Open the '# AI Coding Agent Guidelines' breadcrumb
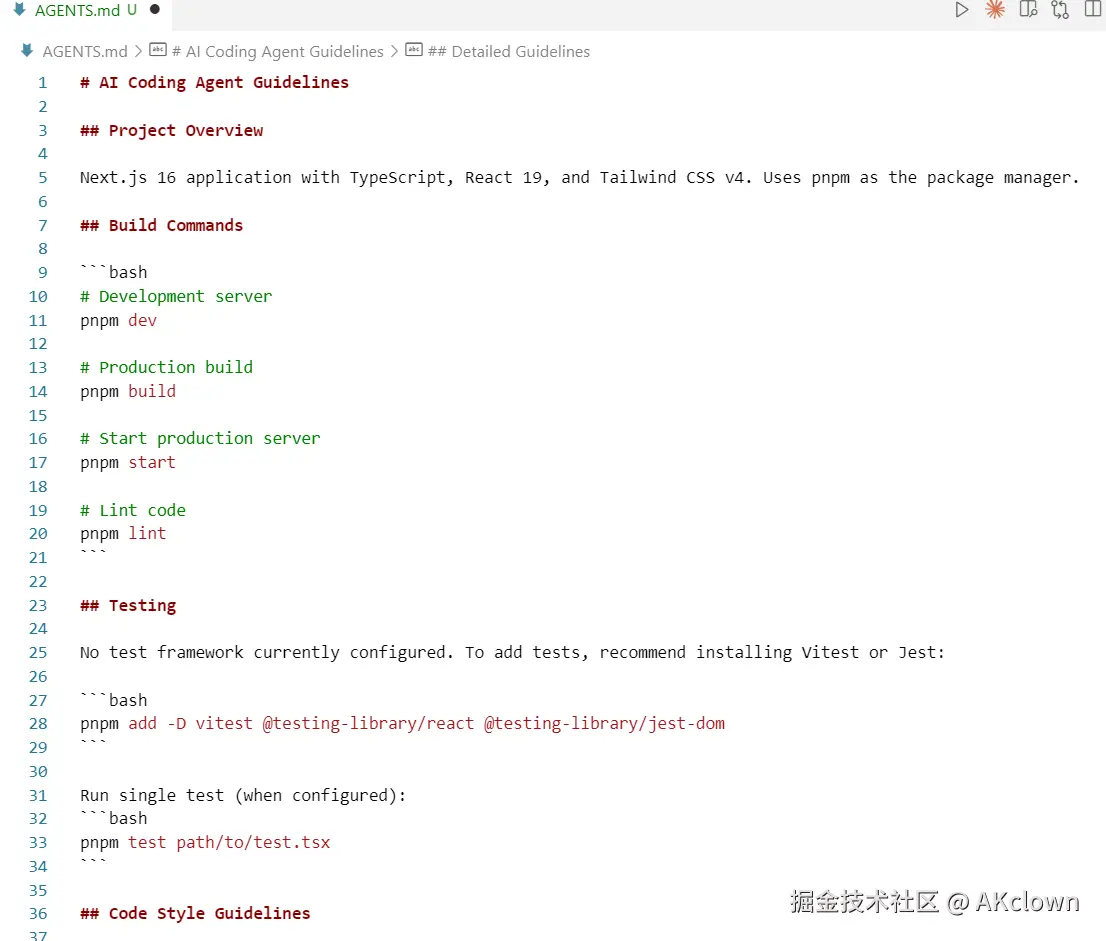1106x941 pixels. 277,51
